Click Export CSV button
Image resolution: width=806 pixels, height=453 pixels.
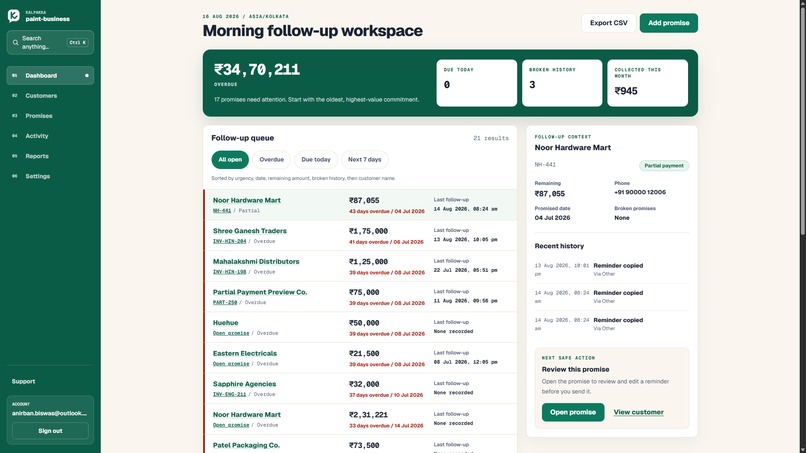pyautogui.click(x=609, y=23)
